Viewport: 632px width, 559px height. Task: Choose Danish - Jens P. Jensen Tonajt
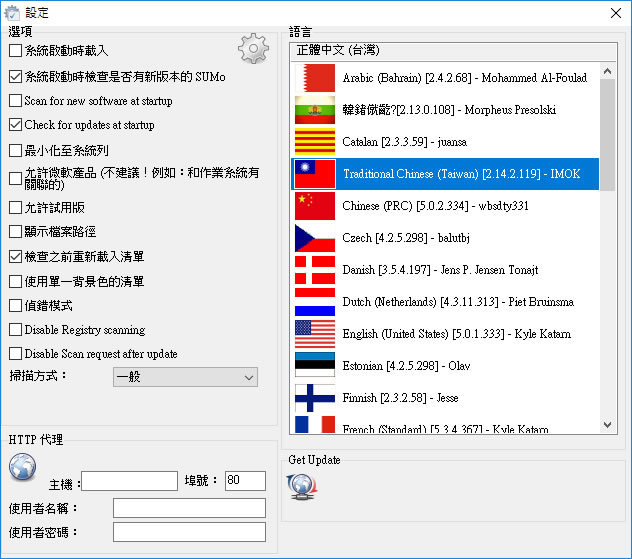pyautogui.click(x=445, y=270)
